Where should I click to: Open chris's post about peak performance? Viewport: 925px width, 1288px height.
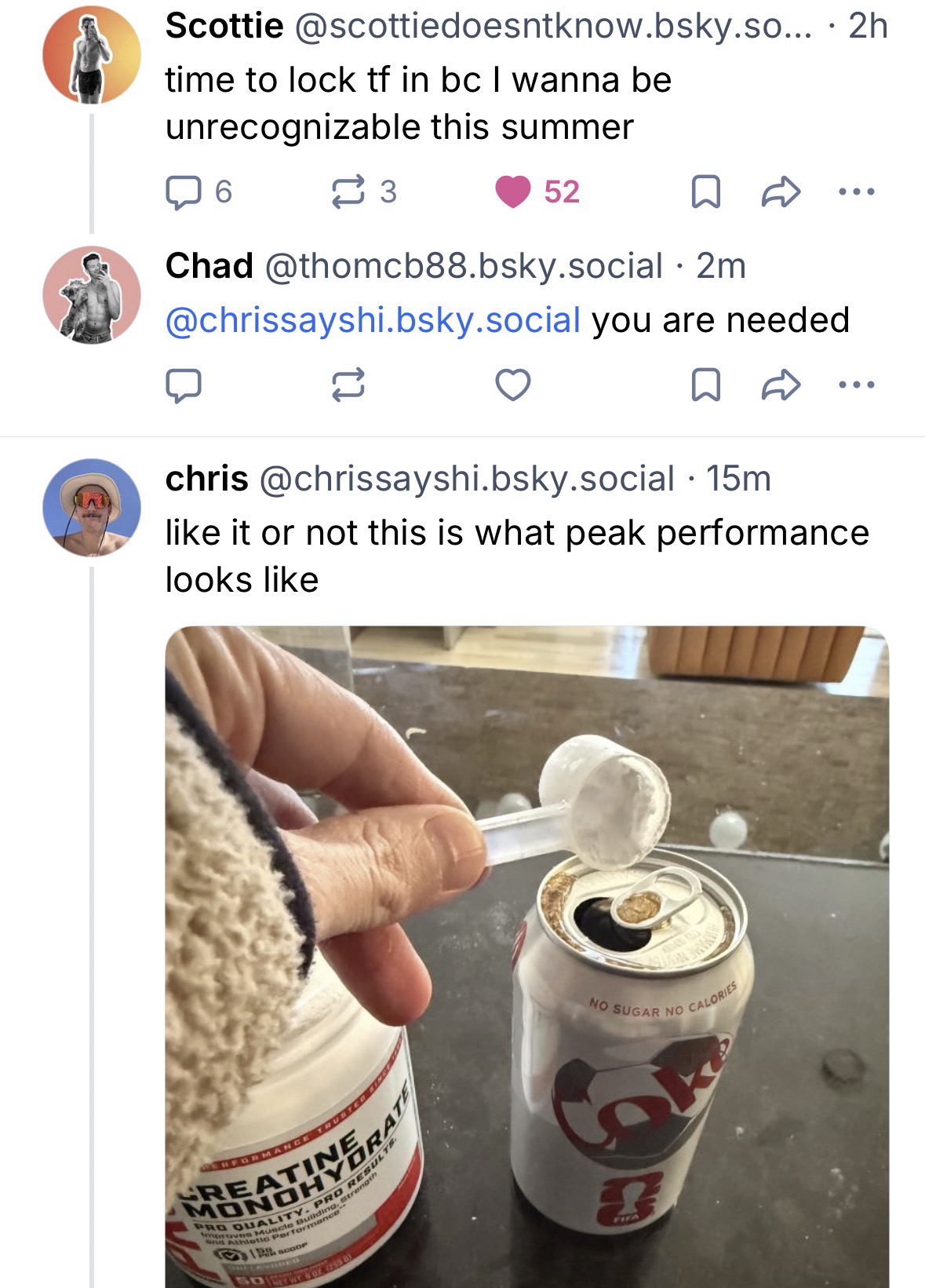[516, 556]
